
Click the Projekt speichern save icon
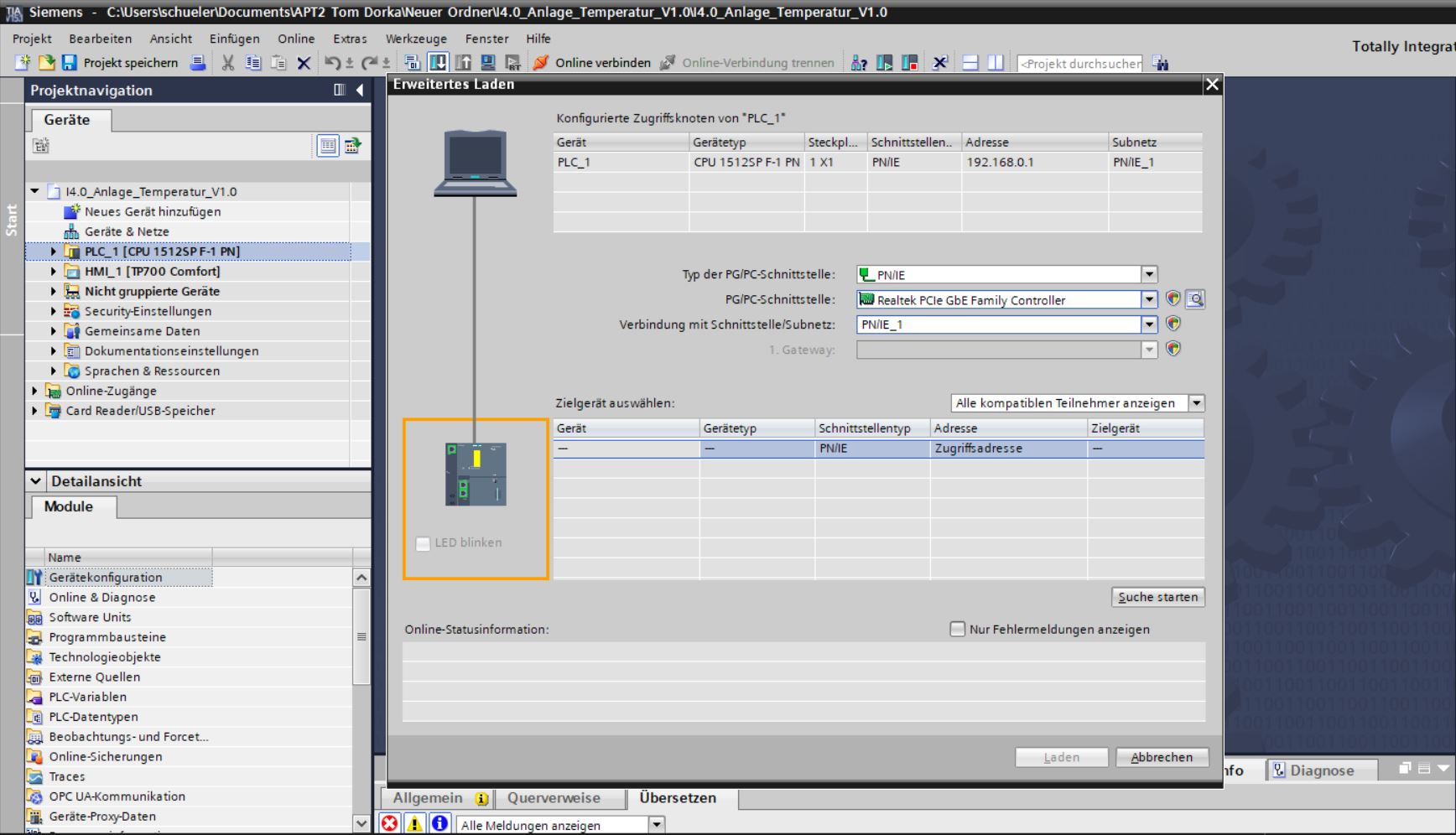point(70,63)
